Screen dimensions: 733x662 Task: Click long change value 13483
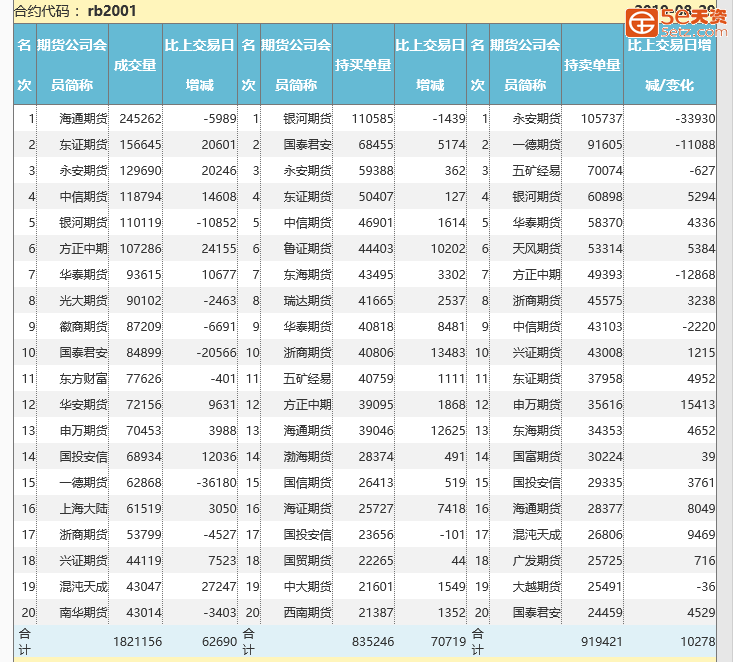click(x=448, y=353)
